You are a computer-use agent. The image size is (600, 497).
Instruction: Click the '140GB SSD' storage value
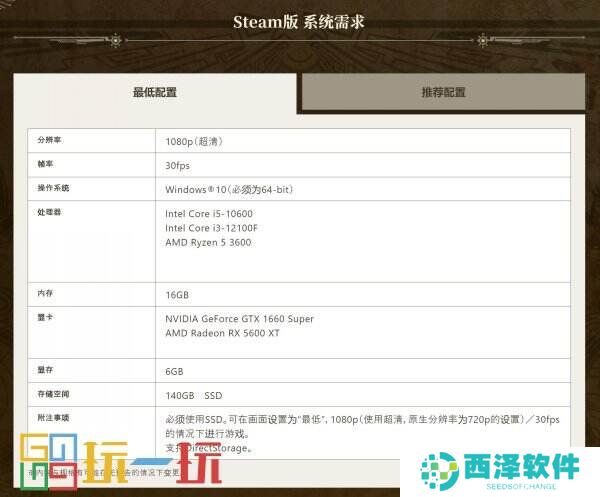click(194, 395)
